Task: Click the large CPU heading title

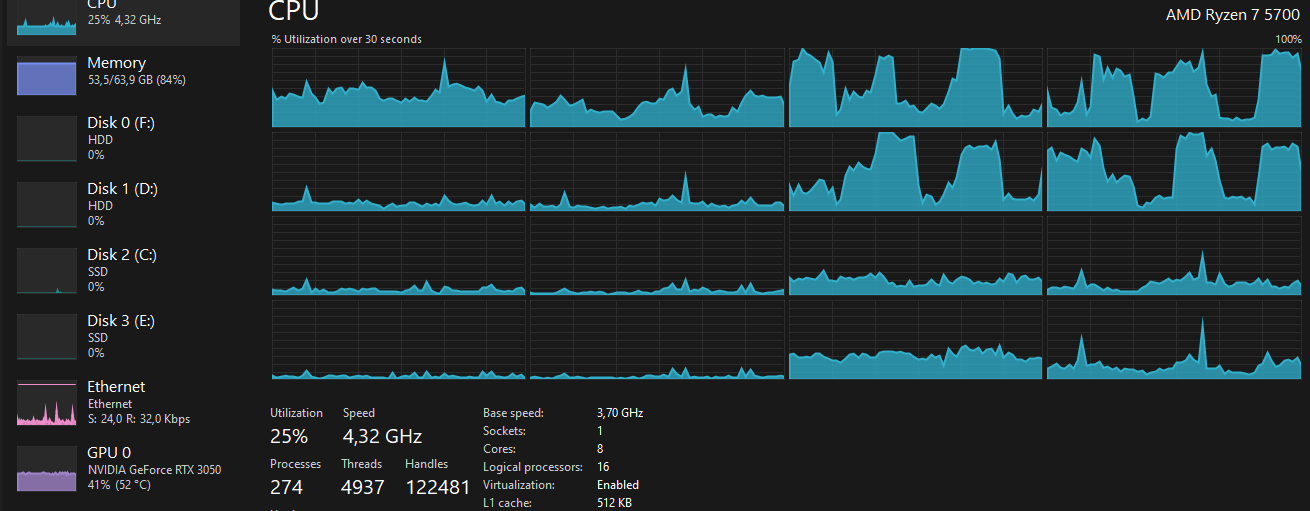Action: click(294, 12)
